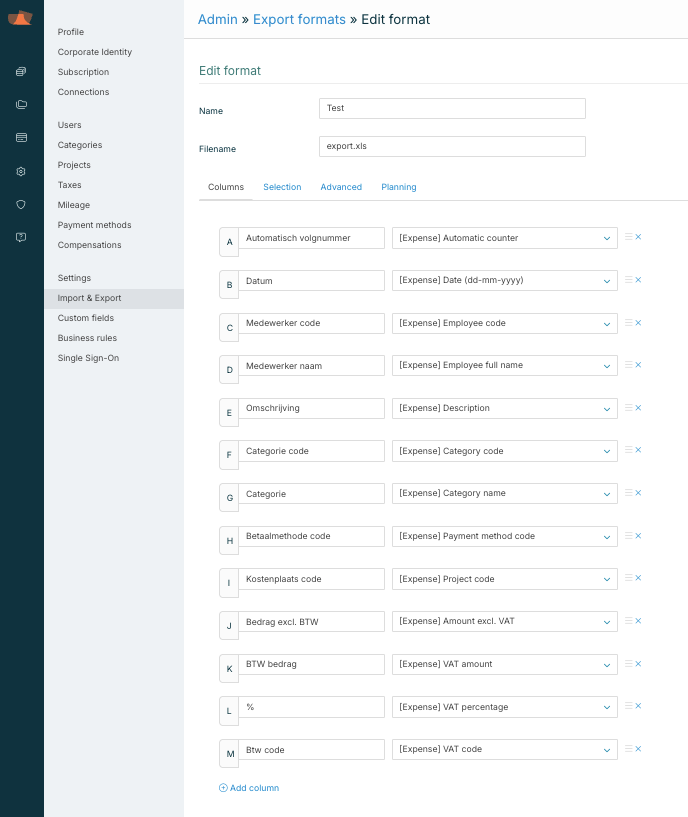
Task: Open the shield icon in left sidebar
Action: click(x=21, y=204)
